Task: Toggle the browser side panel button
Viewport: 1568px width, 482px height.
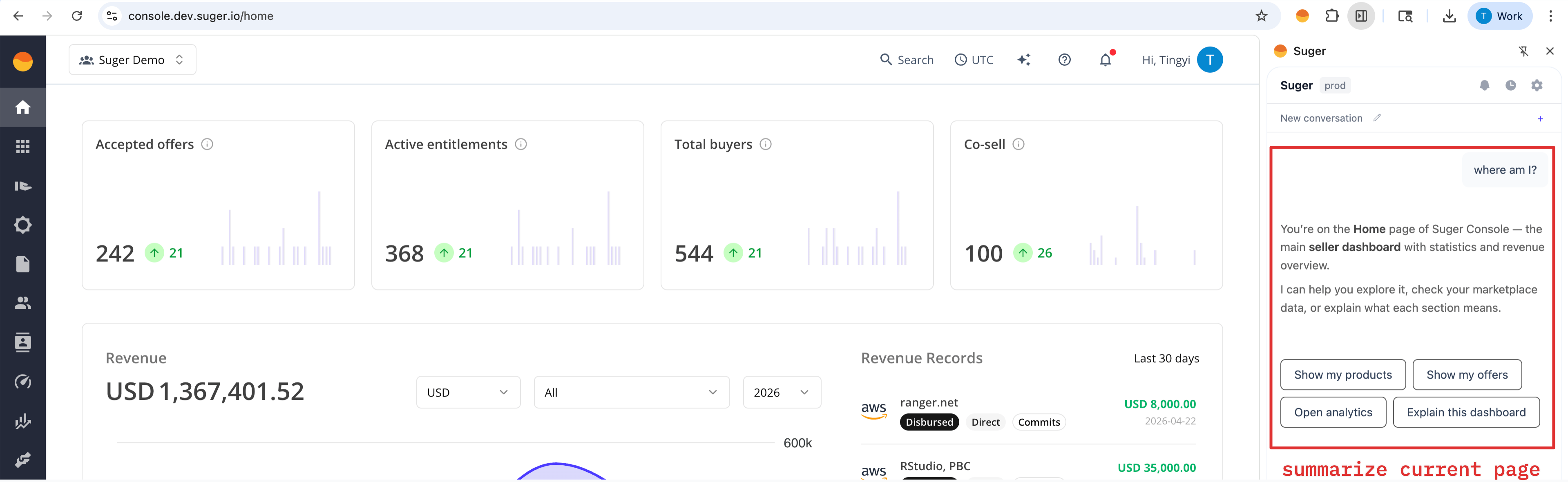Action: click(x=1361, y=16)
